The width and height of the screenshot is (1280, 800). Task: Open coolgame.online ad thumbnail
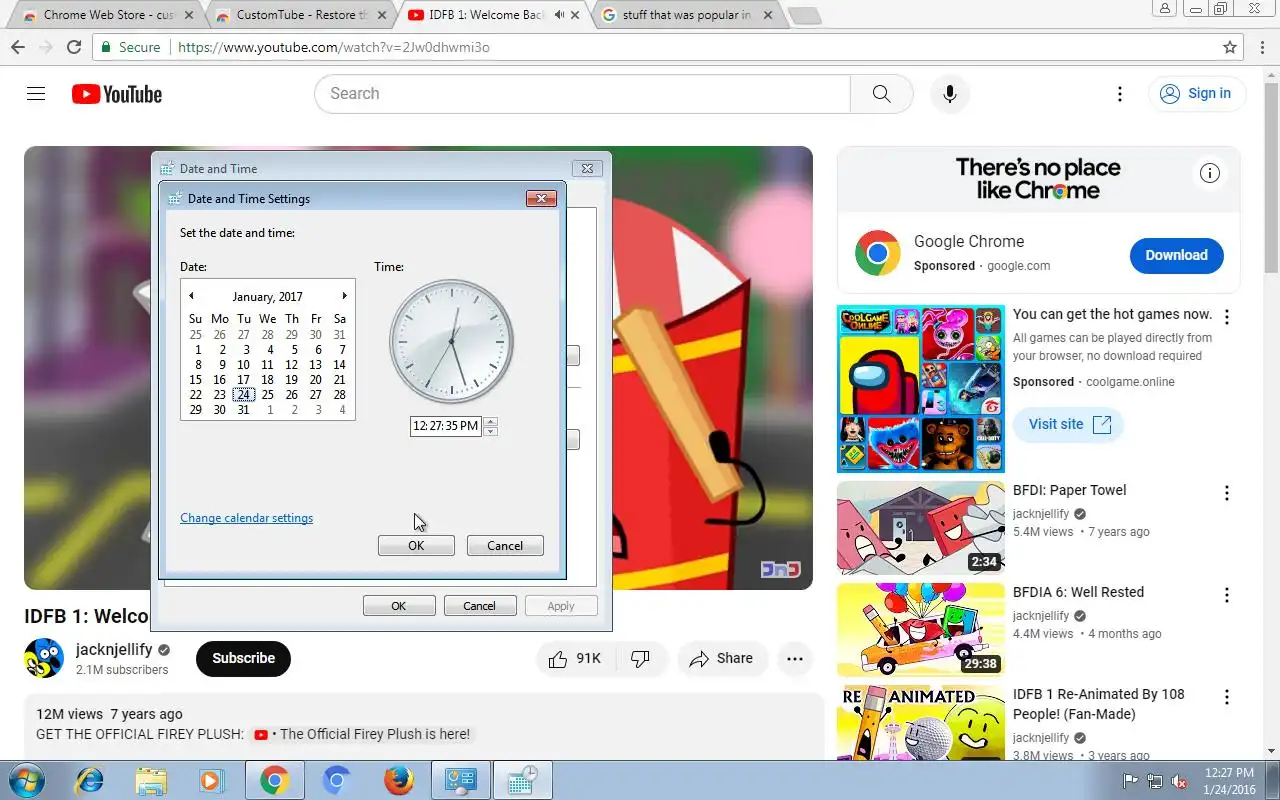921,389
